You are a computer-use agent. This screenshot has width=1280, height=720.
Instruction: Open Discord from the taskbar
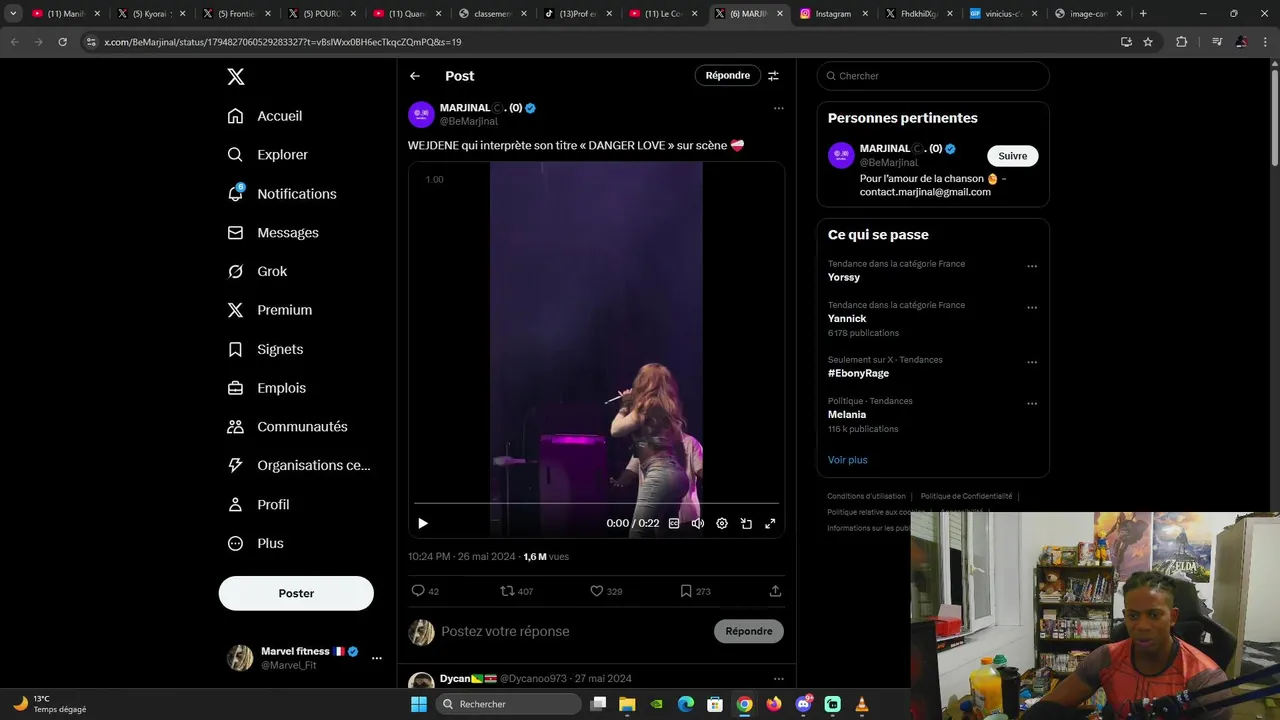click(803, 704)
